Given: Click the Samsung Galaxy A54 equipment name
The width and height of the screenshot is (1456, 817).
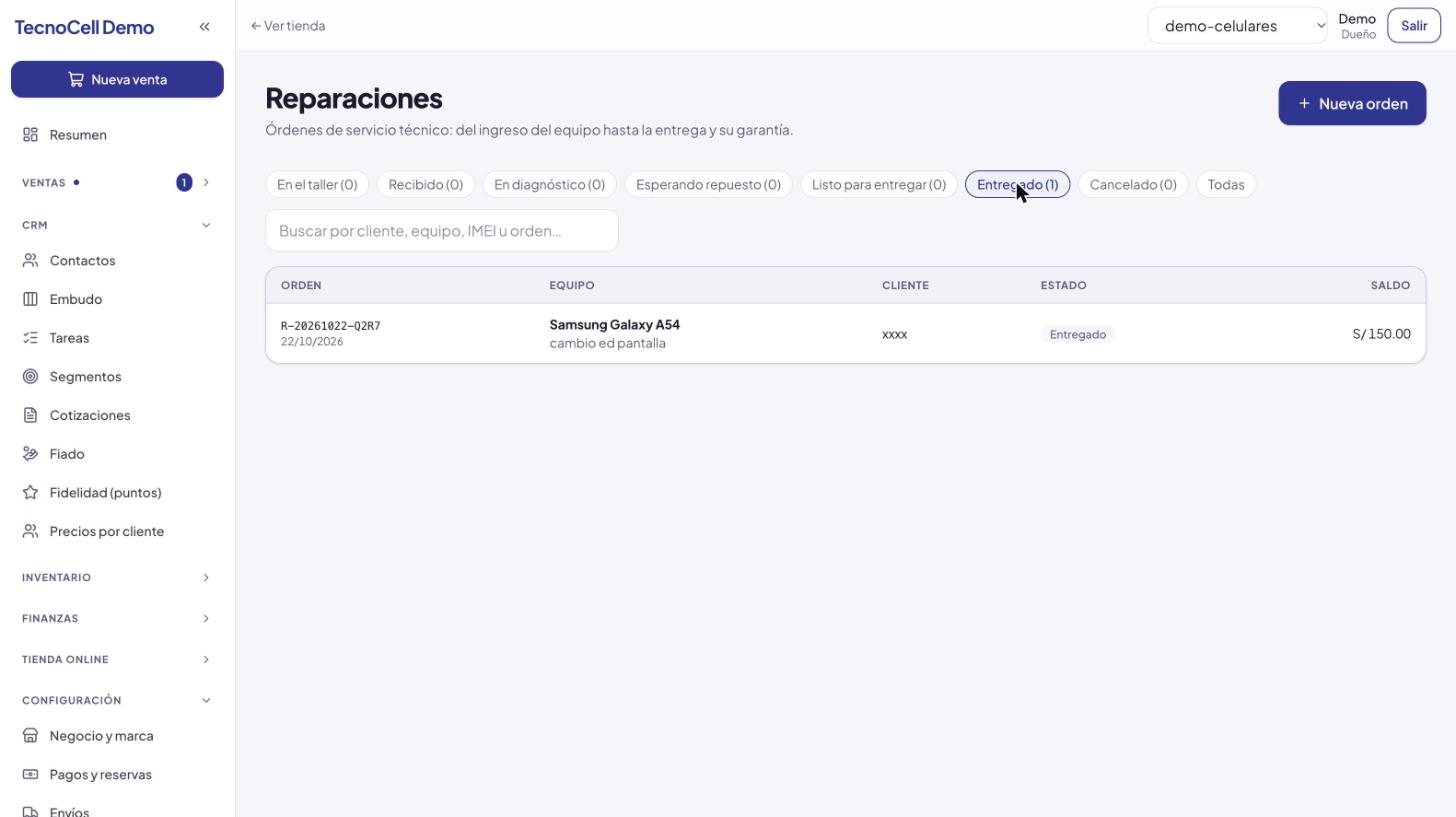Looking at the screenshot, I should (x=614, y=325).
